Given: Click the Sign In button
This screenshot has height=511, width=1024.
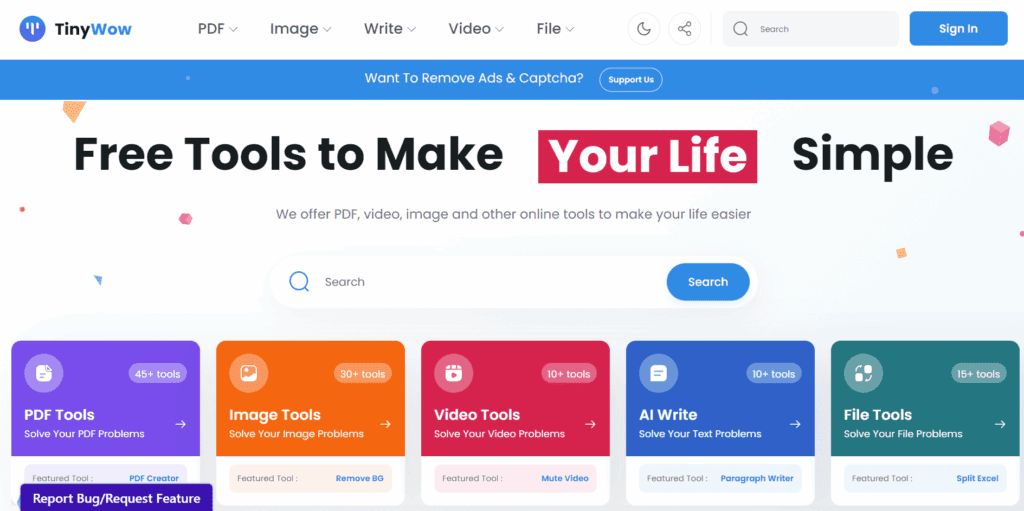Looking at the screenshot, I should [958, 29].
